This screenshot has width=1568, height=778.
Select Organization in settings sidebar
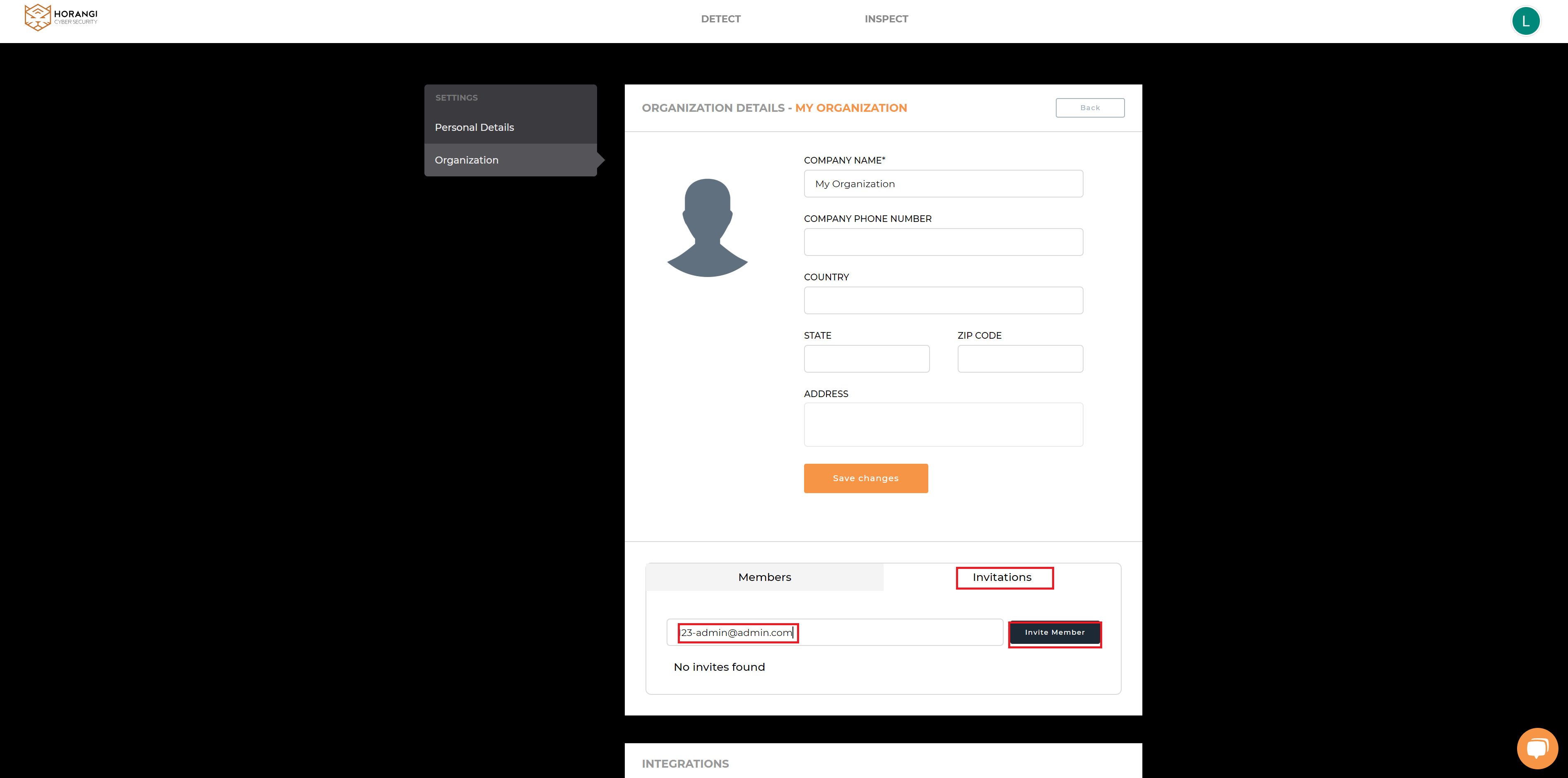pyautogui.click(x=510, y=160)
